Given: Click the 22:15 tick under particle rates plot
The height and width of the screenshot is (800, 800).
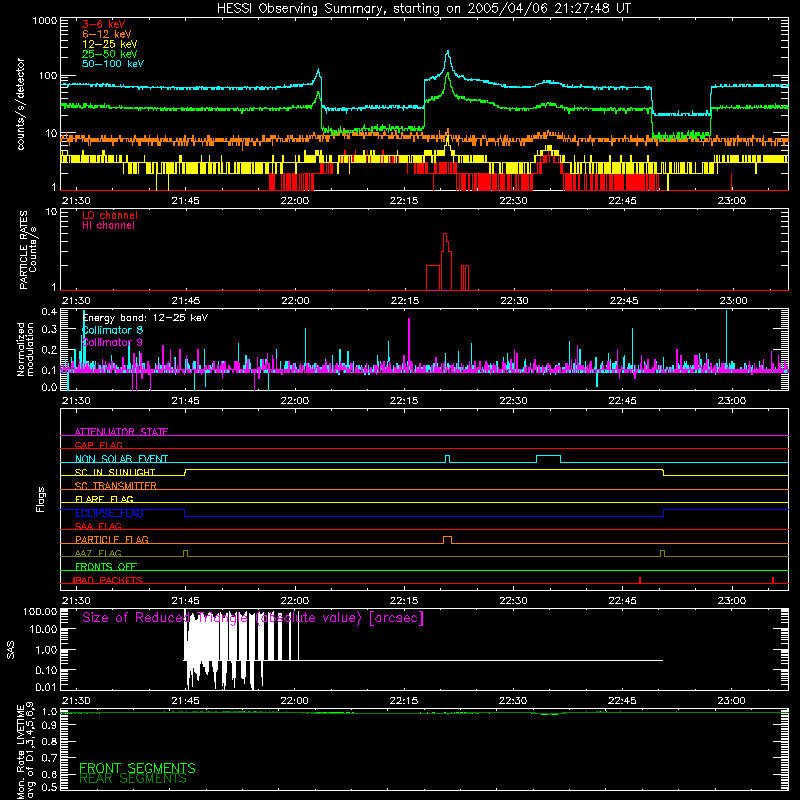Looking at the screenshot, I should pos(405,301).
